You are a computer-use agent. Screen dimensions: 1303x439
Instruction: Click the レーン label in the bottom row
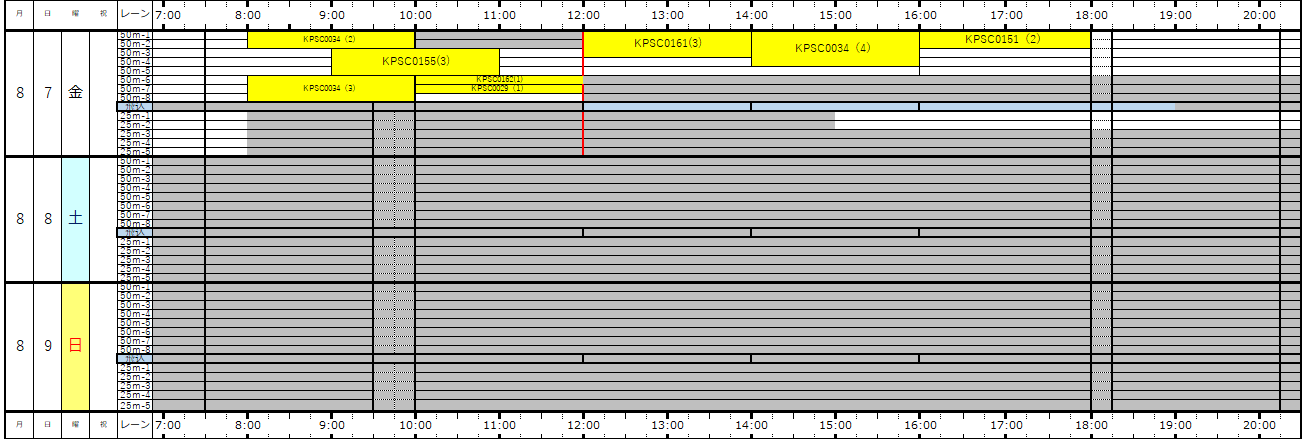(x=134, y=425)
